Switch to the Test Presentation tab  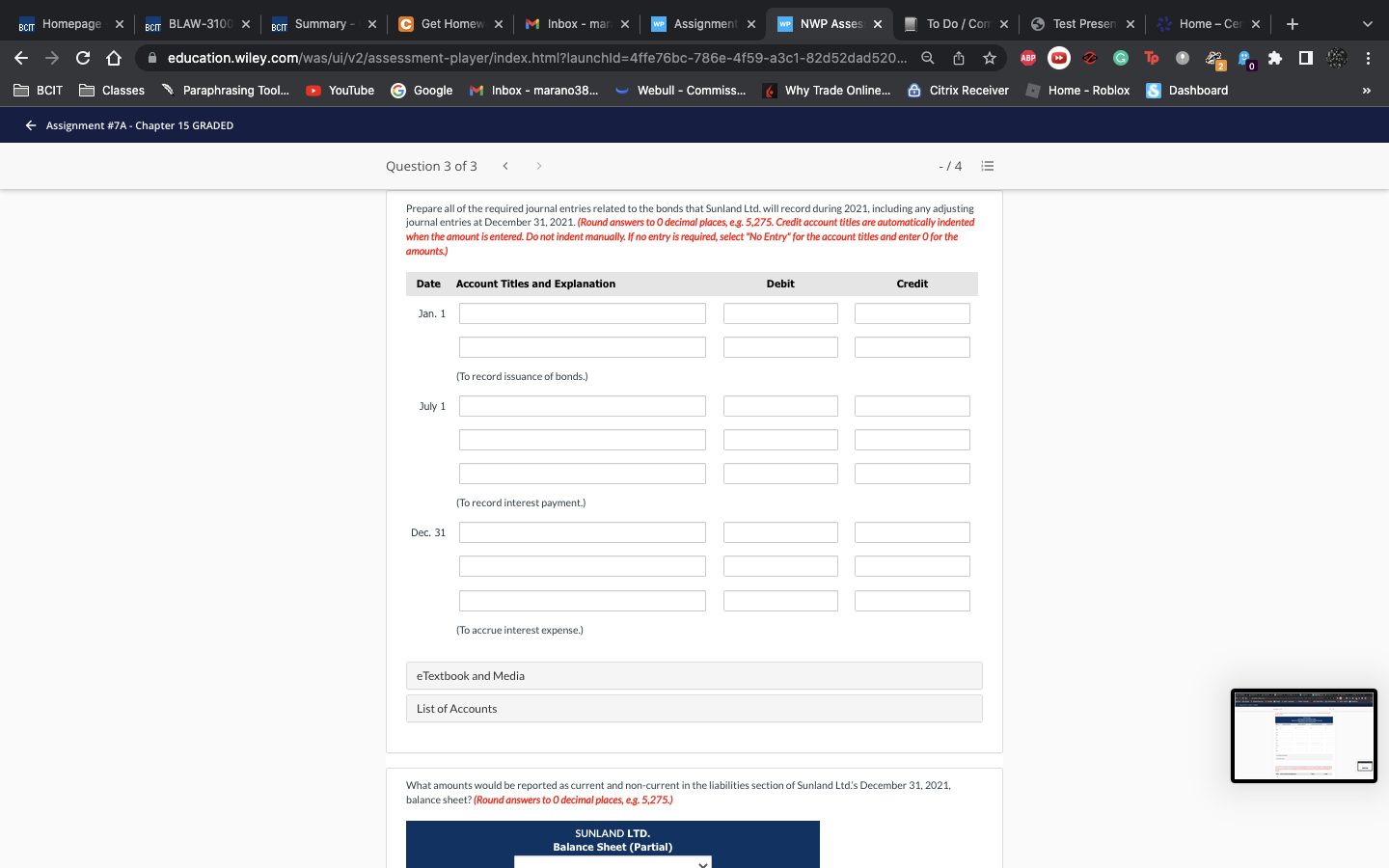(x=1082, y=24)
